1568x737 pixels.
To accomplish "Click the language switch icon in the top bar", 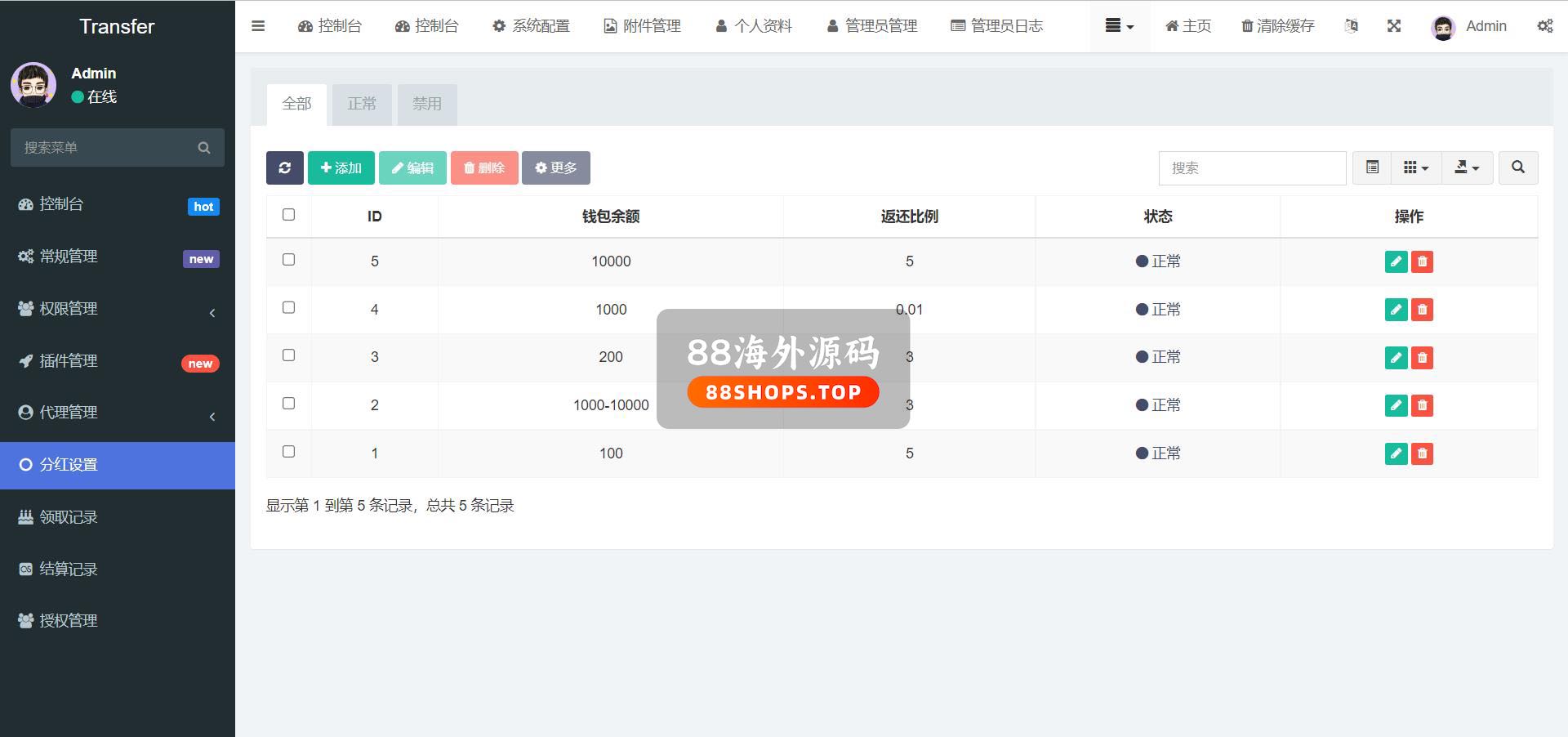I will tap(1352, 26).
